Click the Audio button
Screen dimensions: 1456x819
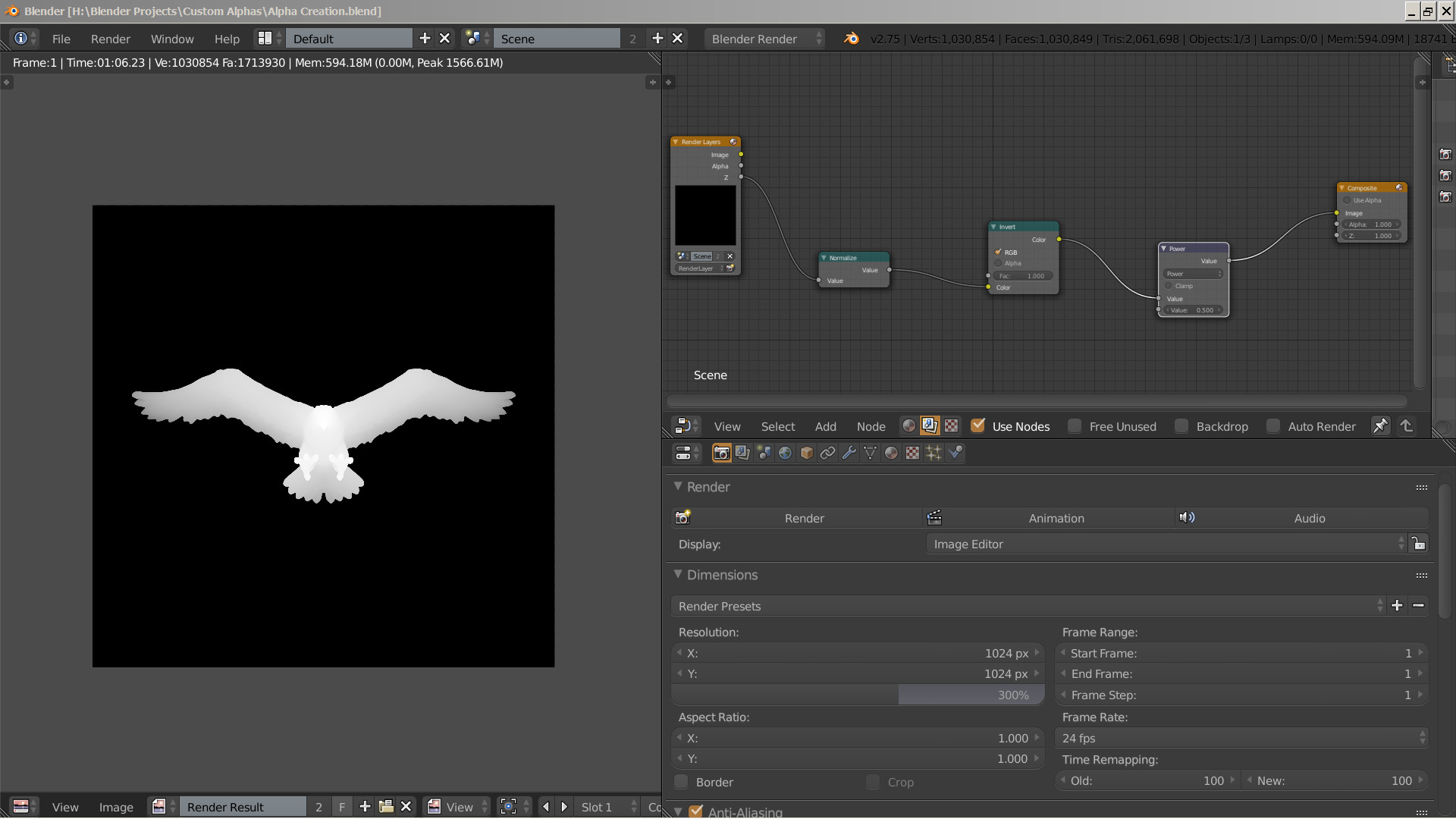pos(1301,518)
